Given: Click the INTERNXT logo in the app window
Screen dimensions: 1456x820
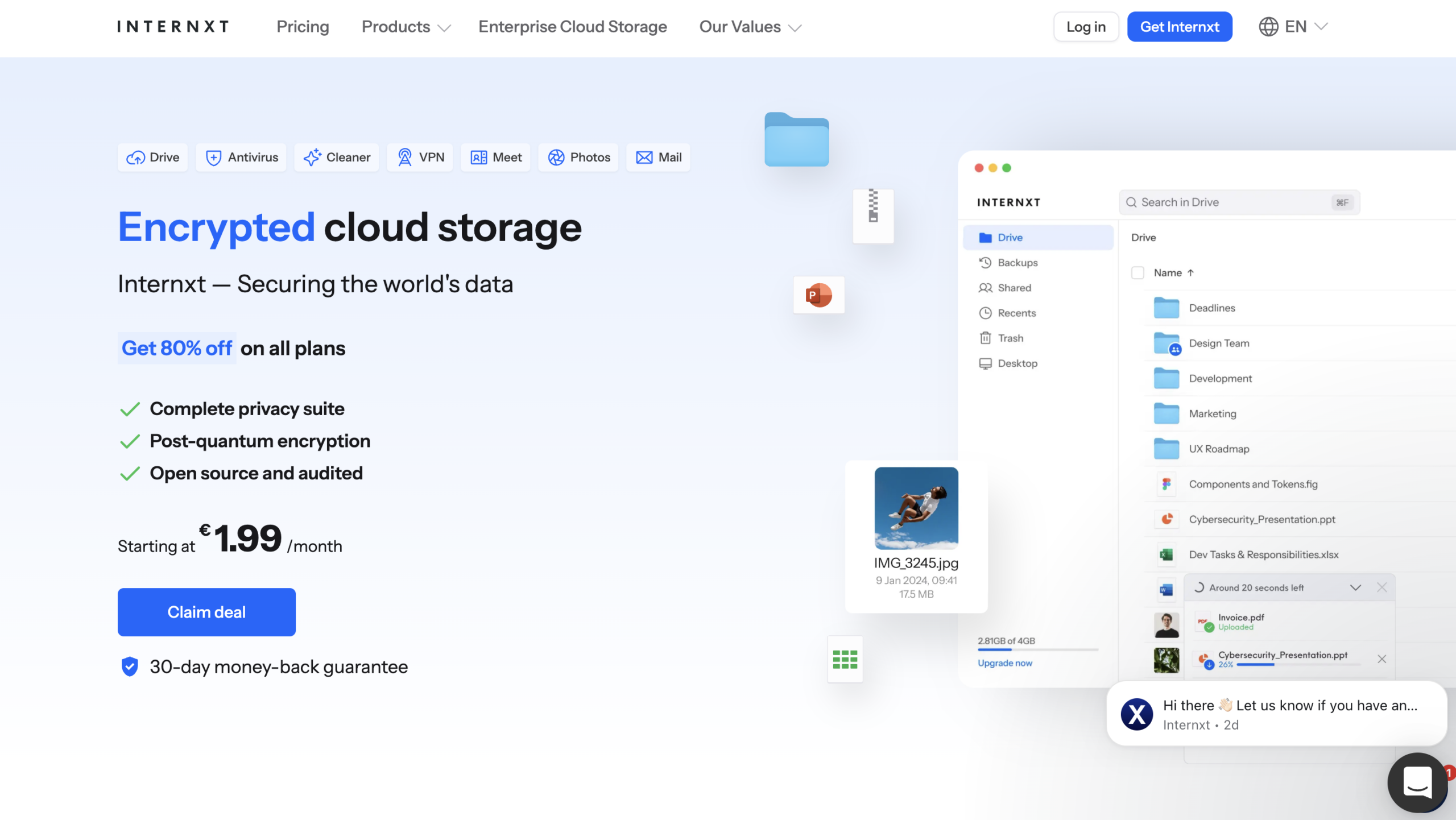Looking at the screenshot, I should point(1009,202).
